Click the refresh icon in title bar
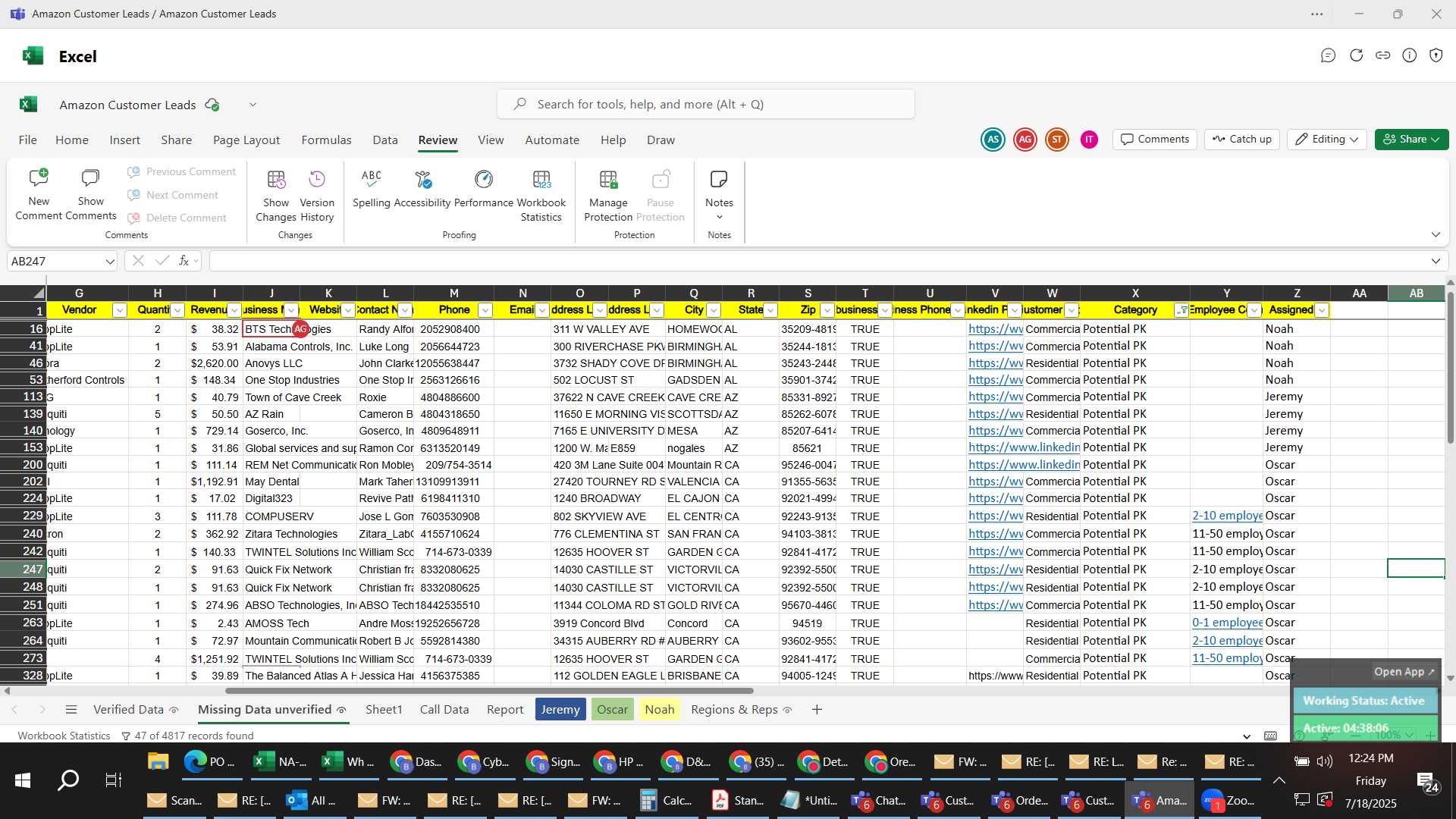The width and height of the screenshot is (1456, 819). (1357, 55)
